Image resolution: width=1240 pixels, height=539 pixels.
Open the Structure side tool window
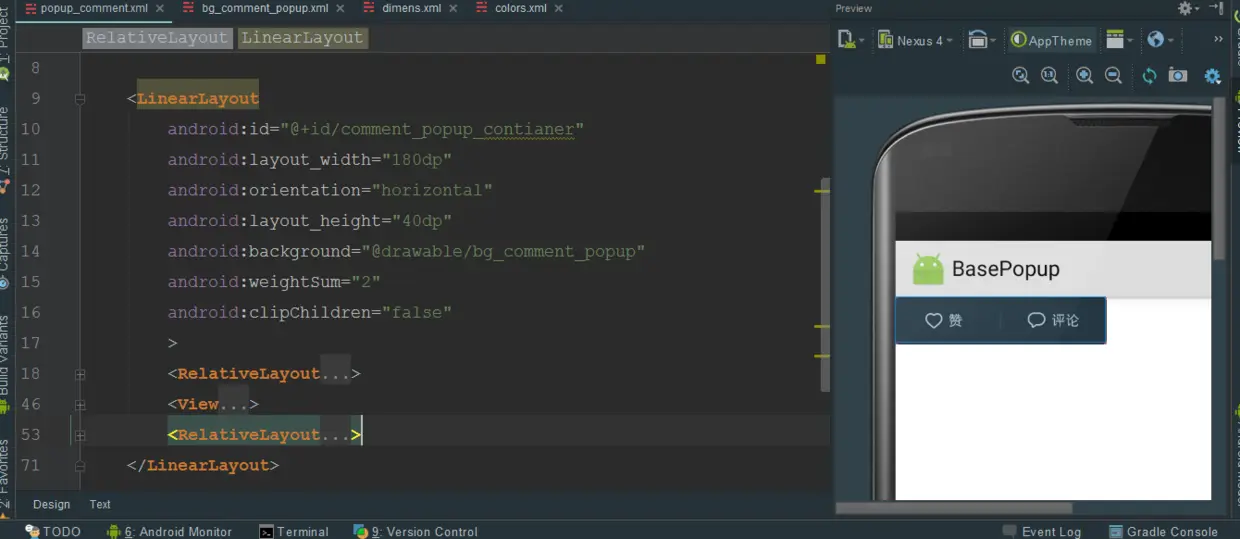5,140
